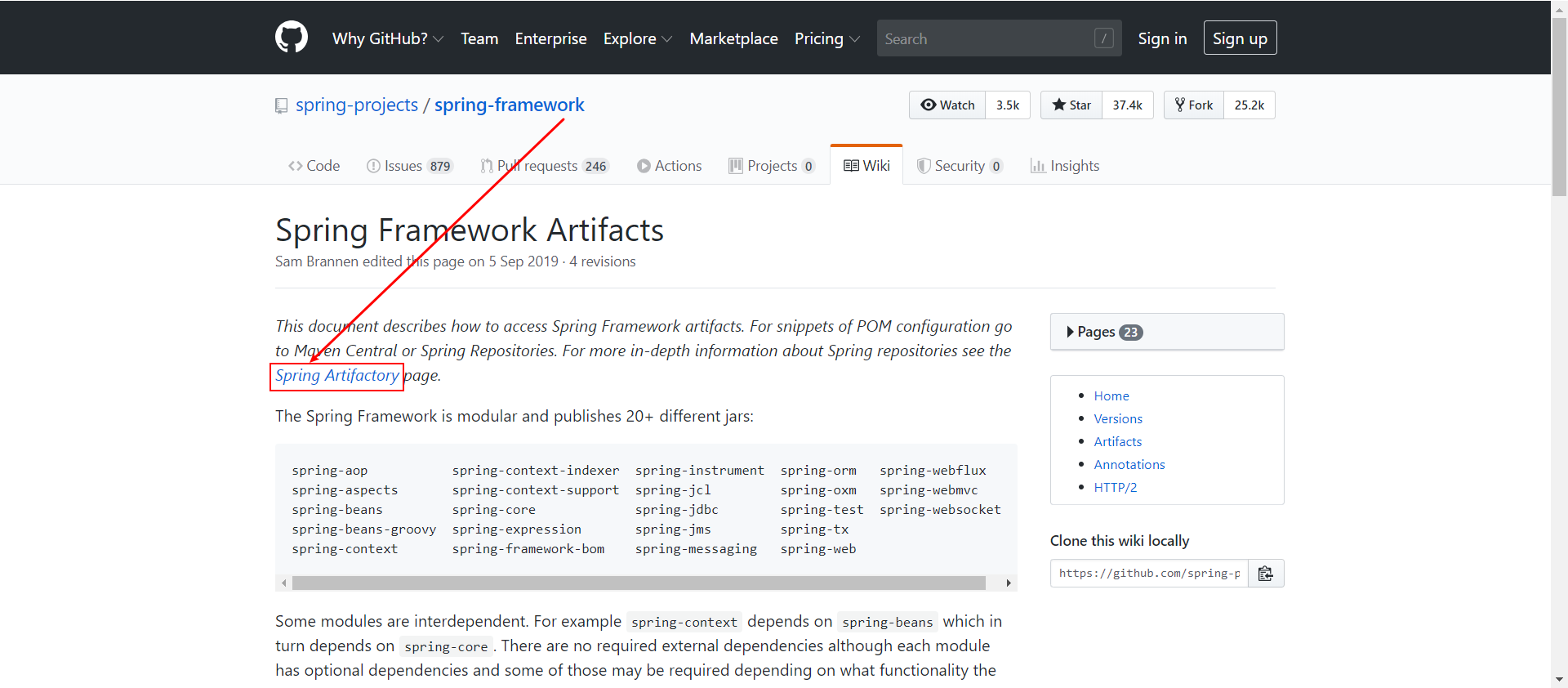Click the Insights graph icon

(1038, 166)
